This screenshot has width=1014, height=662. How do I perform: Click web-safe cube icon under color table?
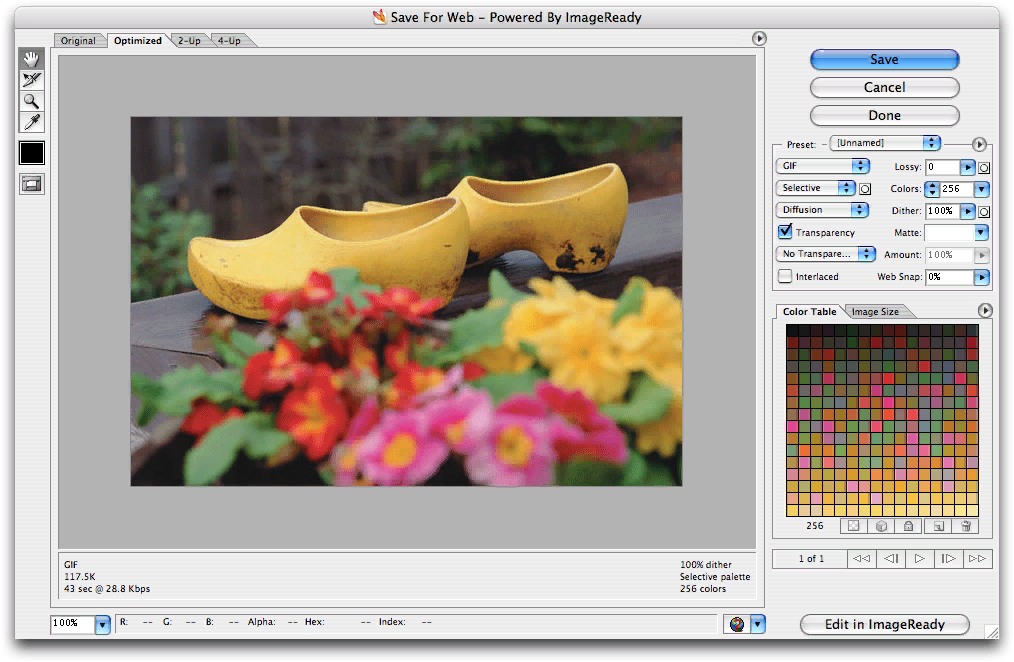tap(880, 526)
